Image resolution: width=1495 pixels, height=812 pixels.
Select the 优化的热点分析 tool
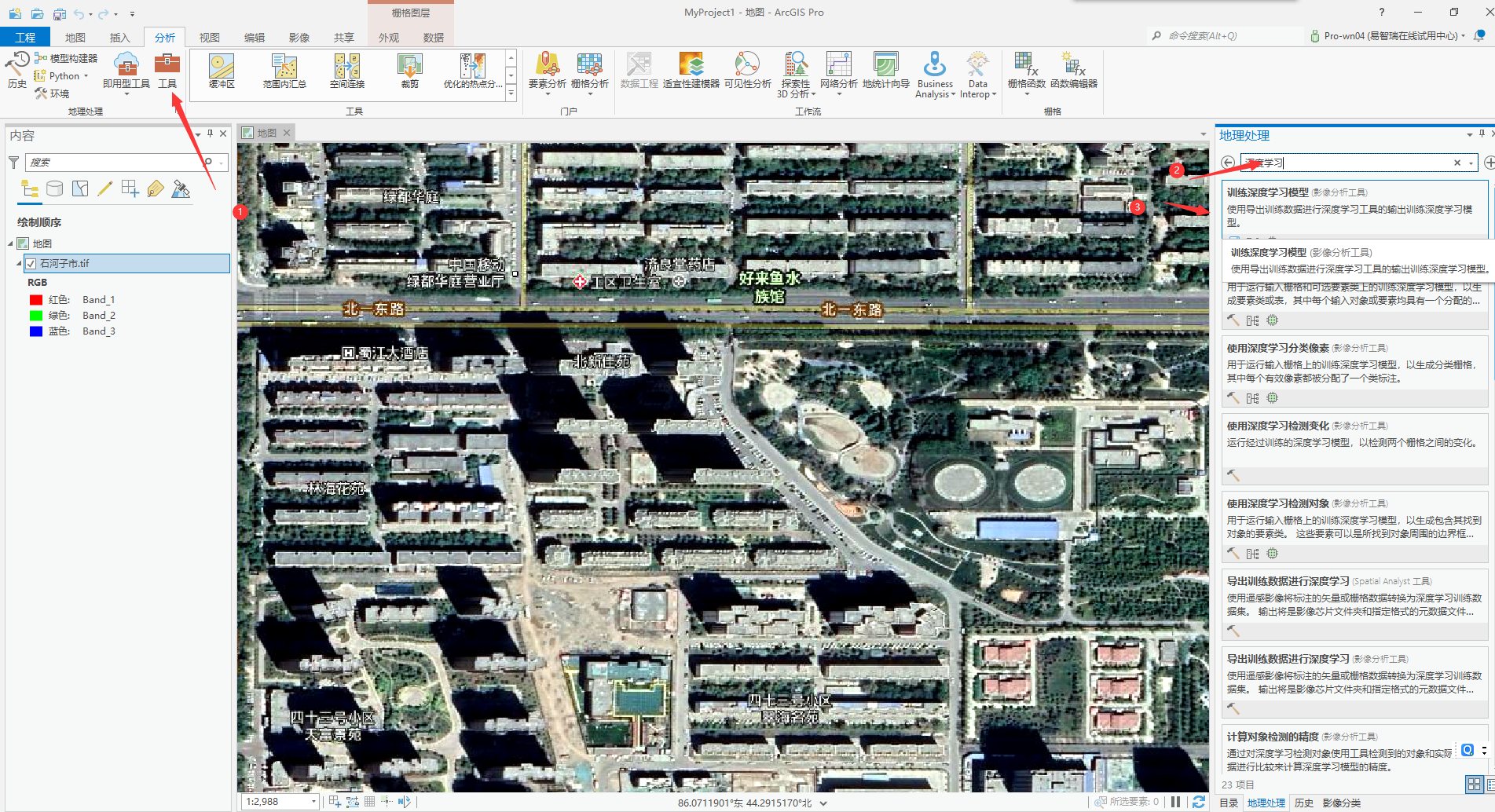click(472, 71)
